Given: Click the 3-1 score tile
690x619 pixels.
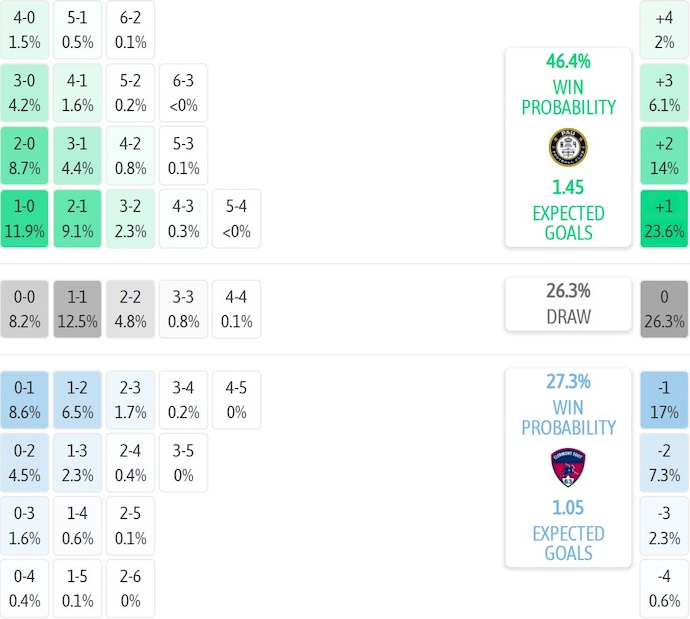Looking at the screenshot, I should click(78, 155).
